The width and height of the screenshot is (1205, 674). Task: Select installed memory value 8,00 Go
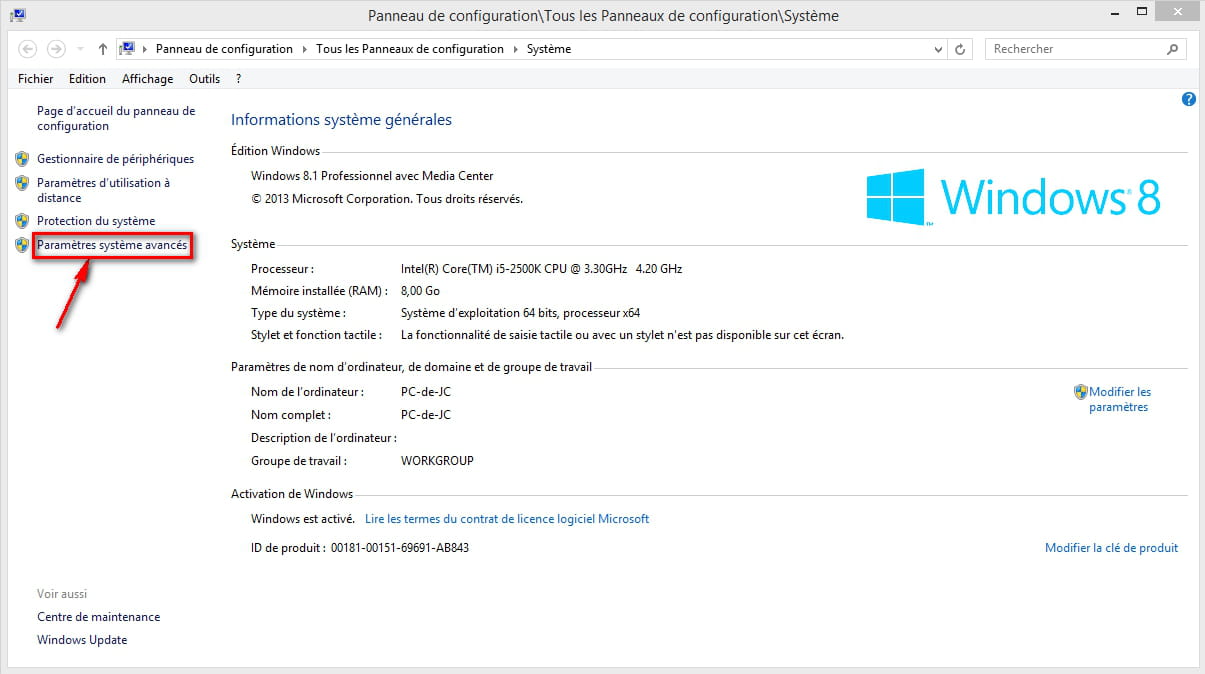click(x=420, y=291)
